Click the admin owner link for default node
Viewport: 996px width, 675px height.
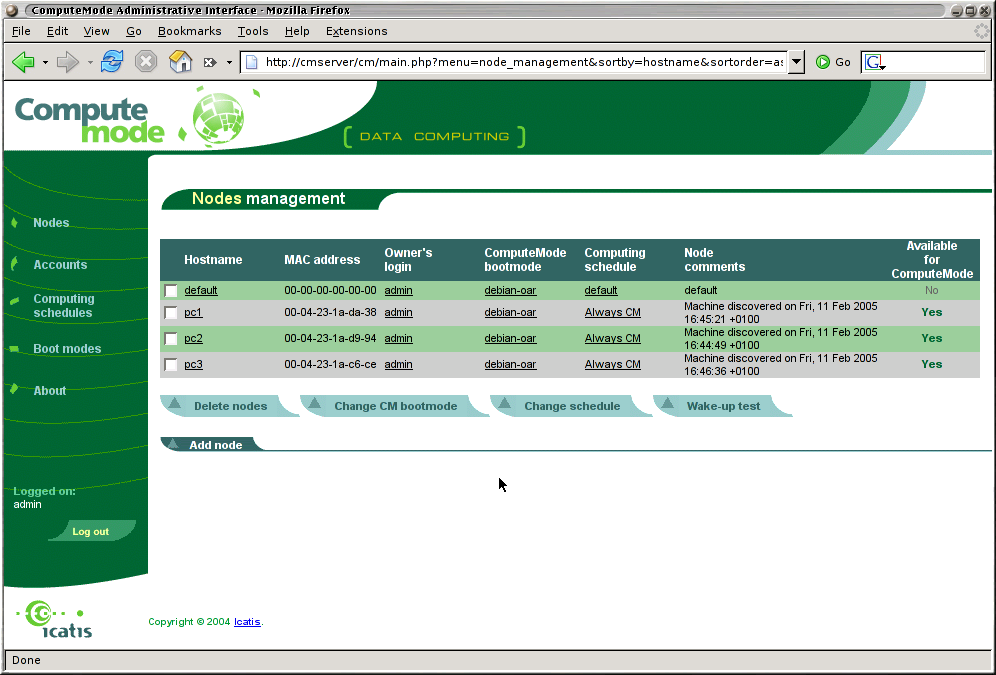398,290
